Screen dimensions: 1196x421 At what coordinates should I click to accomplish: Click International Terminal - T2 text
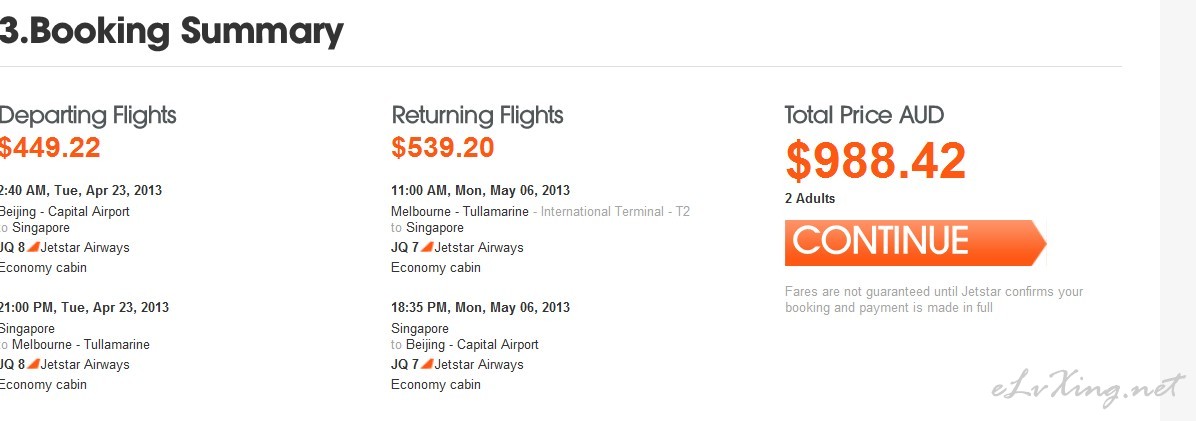[x=615, y=212]
